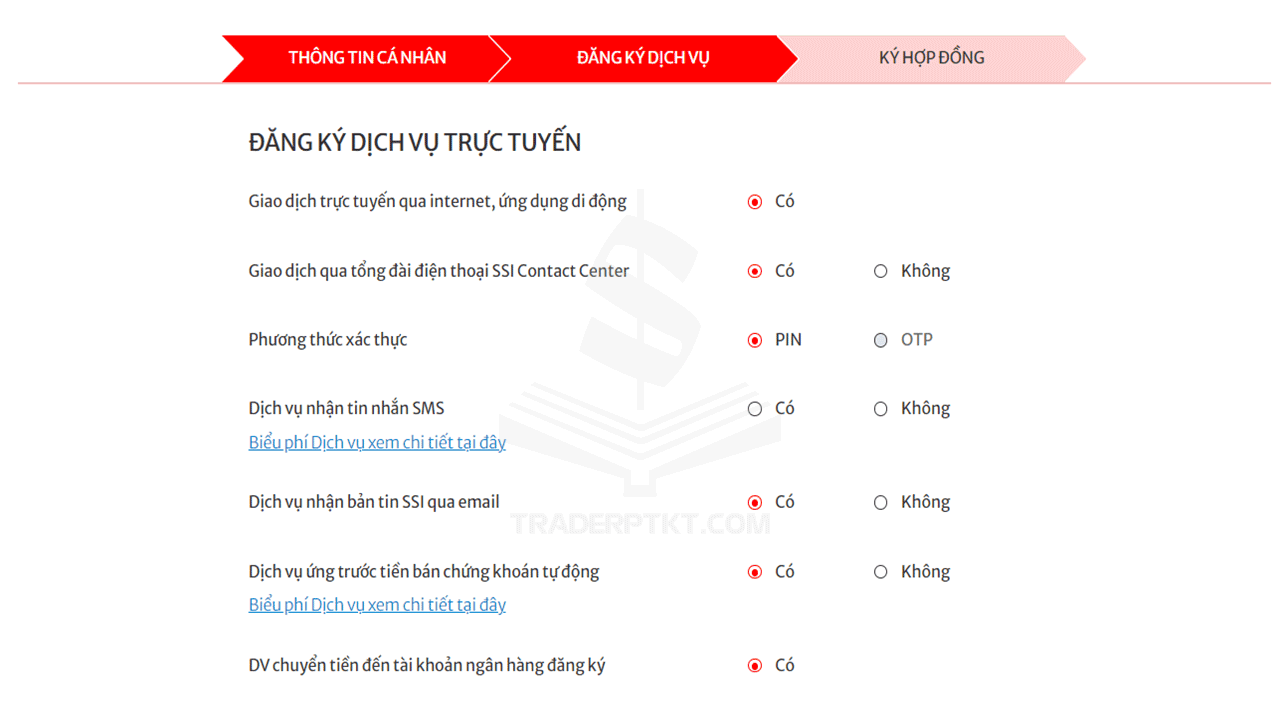Click the Giao dịch qua tổng đài điện thoại label
This screenshot has height=720, width=1280.
point(439,271)
